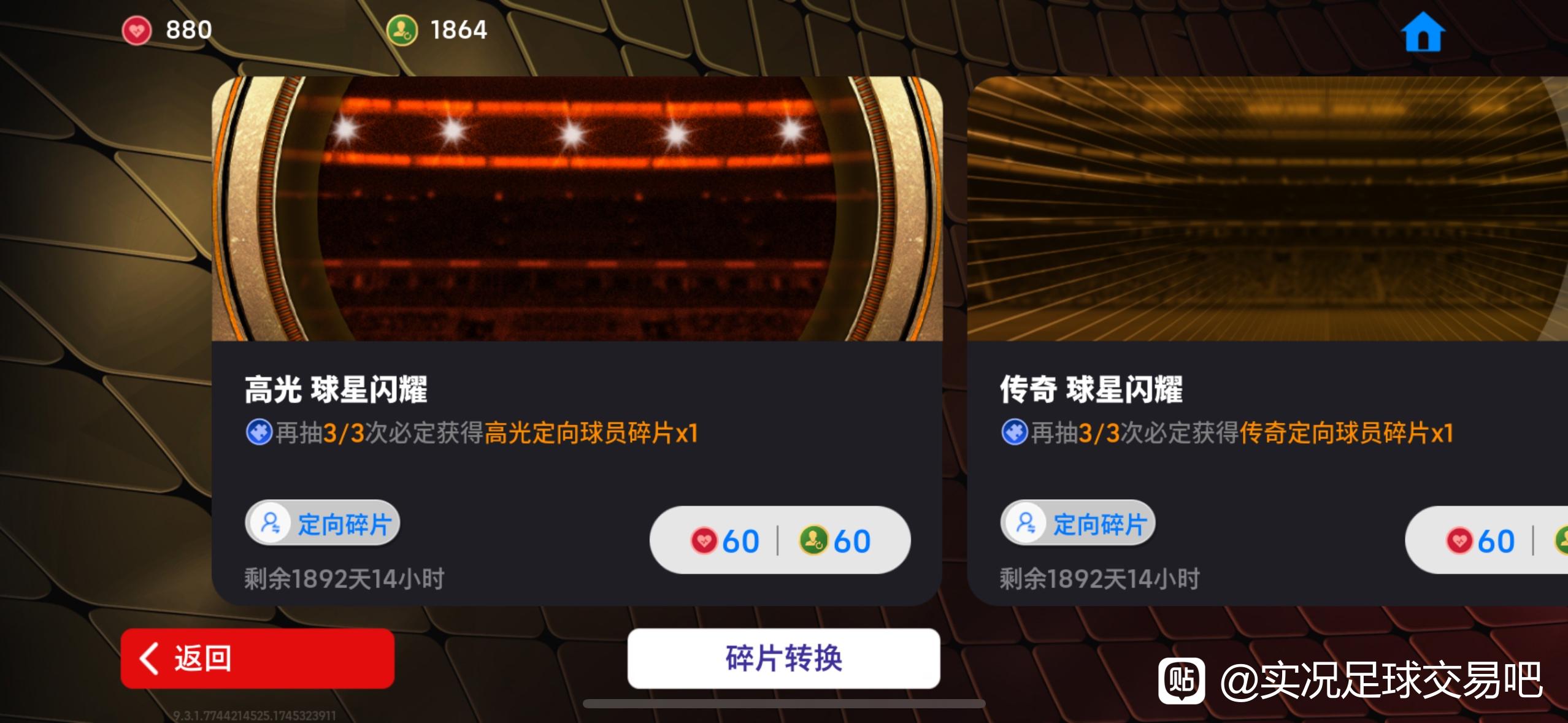Draw with 60 green coins on the 高光 card
The height and width of the screenshot is (723, 1568).
(835, 541)
